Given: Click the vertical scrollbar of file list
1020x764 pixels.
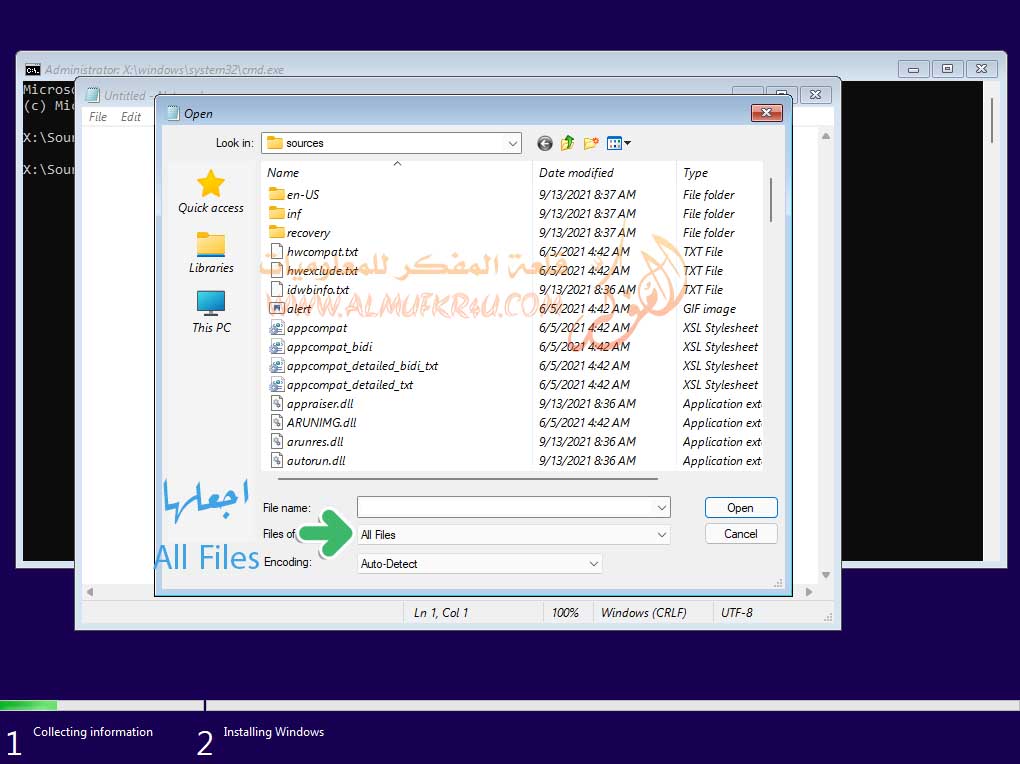Looking at the screenshot, I should (x=771, y=199).
